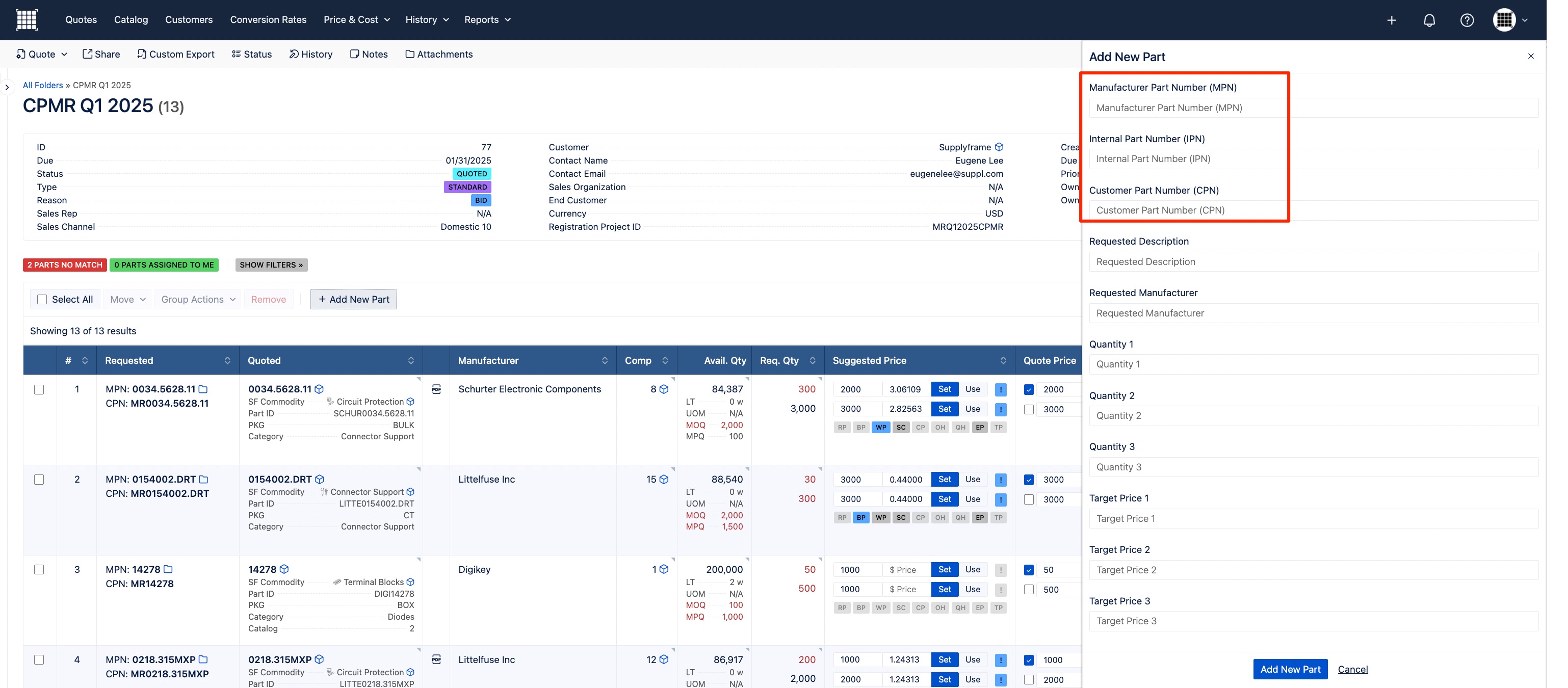This screenshot has width=1568, height=688.
Task: Click cube icon beside quoted 14278
Action: click(284, 569)
